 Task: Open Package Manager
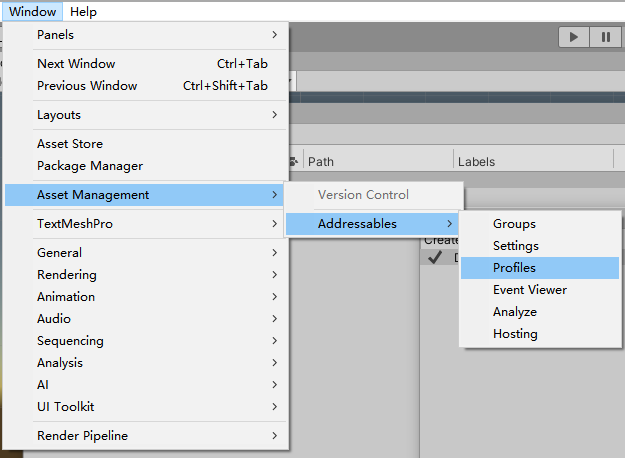[145, 166]
